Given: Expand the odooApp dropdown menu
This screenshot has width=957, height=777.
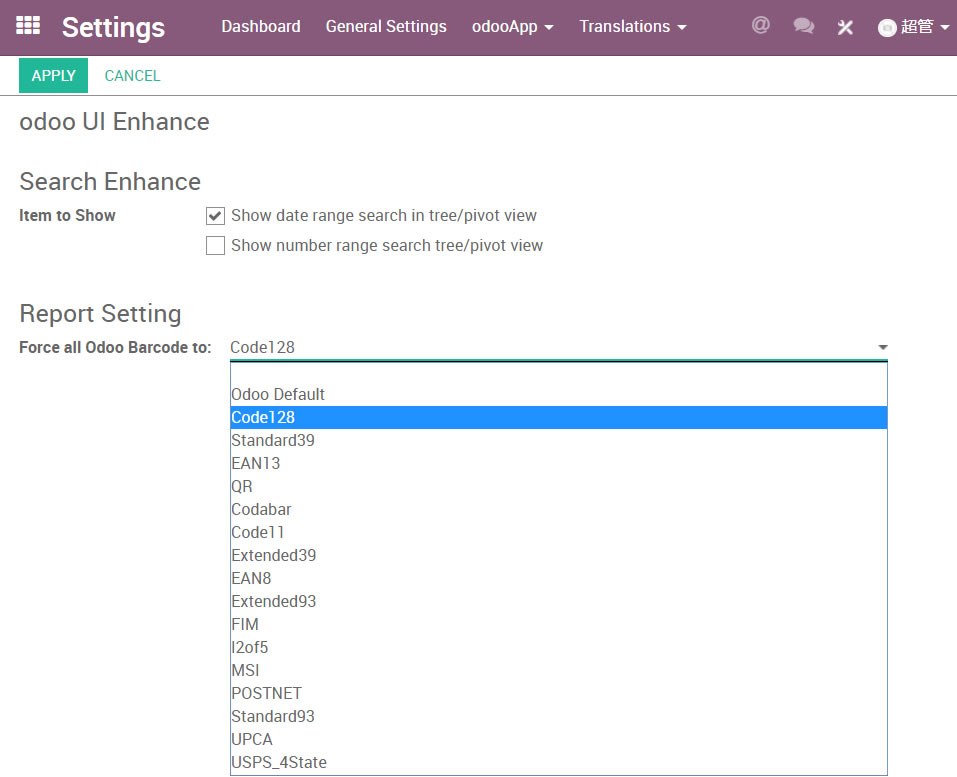Looking at the screenshot, I should click(512, 27).
